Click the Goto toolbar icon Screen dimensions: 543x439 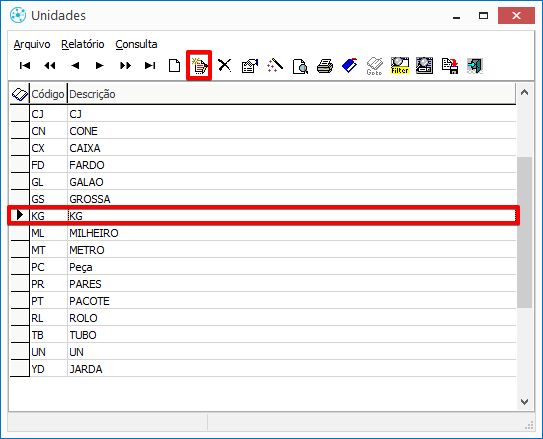(374, 66)
